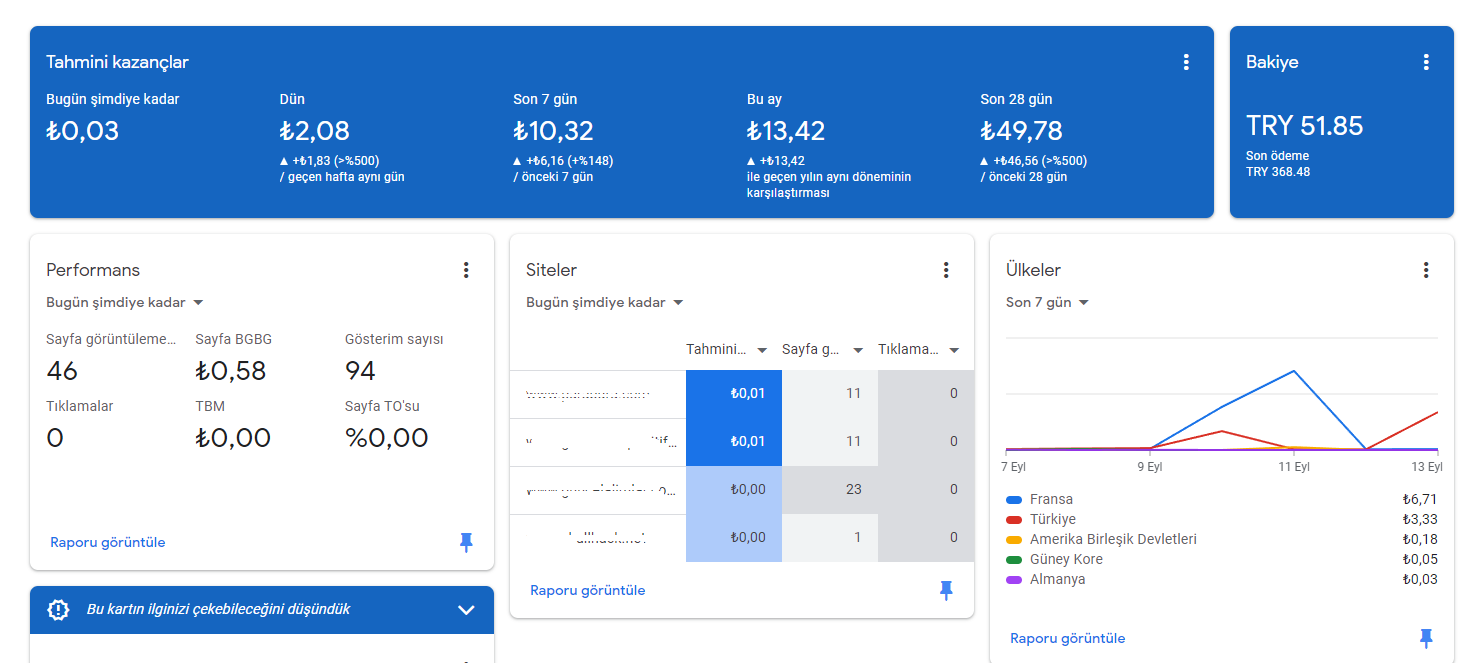
Task: View report link in Ülkeler card
Action: tap(1068, 639)
